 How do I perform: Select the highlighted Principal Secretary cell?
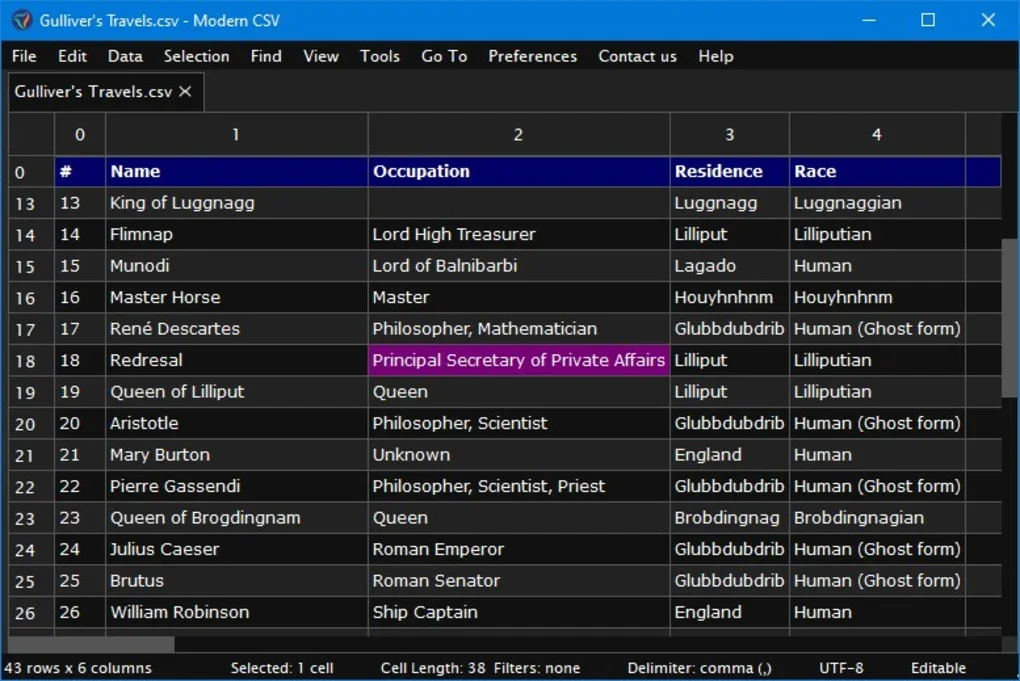[x=518, y=360]
